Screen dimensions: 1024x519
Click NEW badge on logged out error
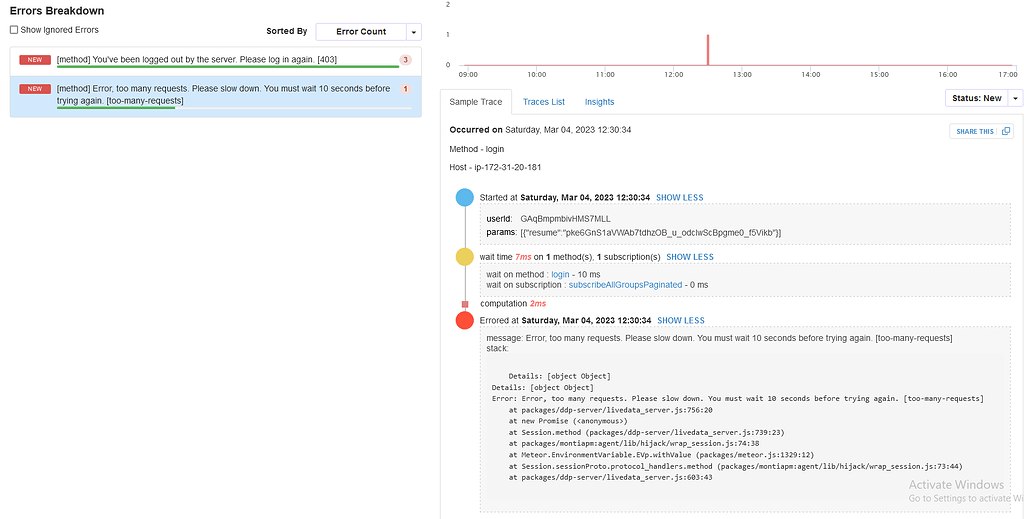[35, 60]
